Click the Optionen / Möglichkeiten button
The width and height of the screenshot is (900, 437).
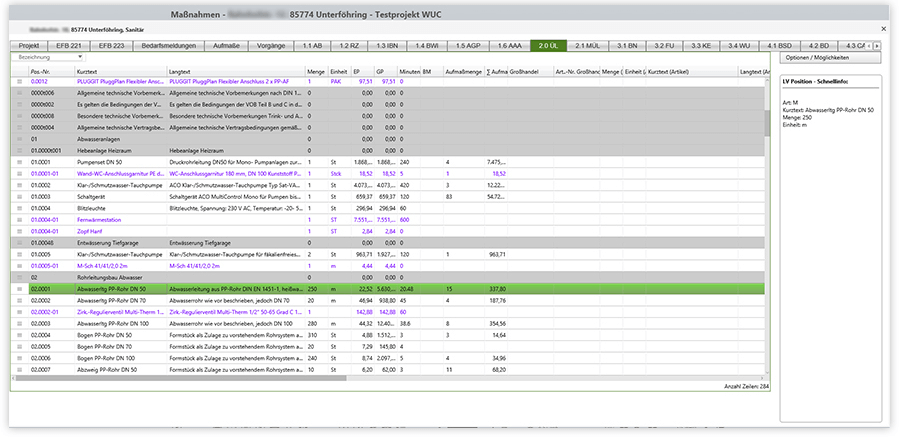825,61
